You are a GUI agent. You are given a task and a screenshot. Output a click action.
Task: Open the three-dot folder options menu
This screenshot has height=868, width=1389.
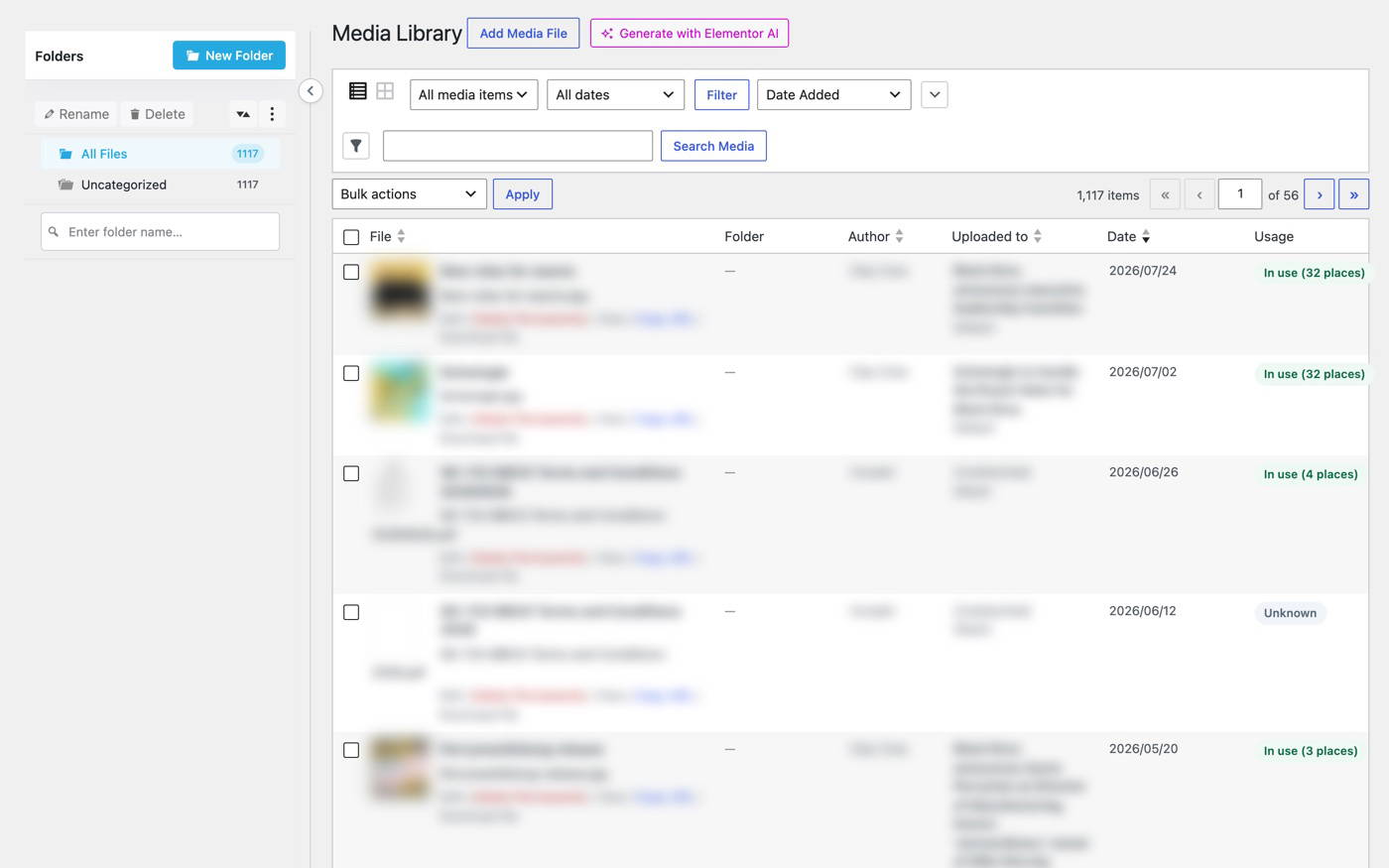tap(272, 114)
